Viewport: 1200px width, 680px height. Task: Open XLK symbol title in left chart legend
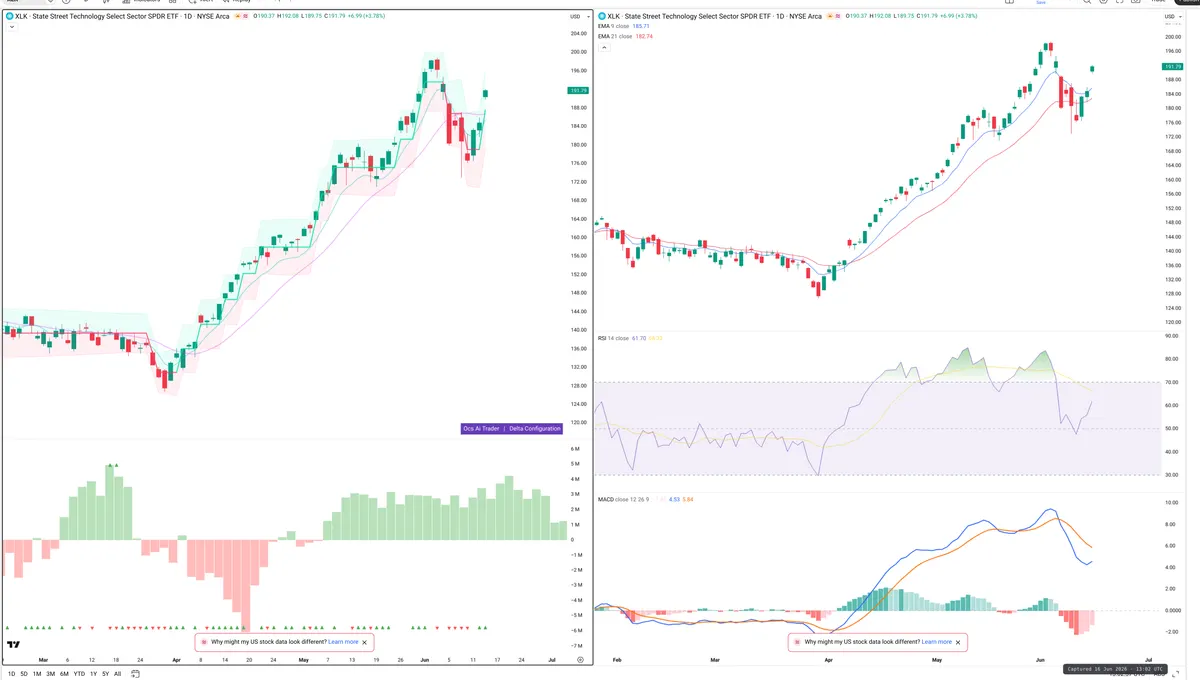point(123,17)
